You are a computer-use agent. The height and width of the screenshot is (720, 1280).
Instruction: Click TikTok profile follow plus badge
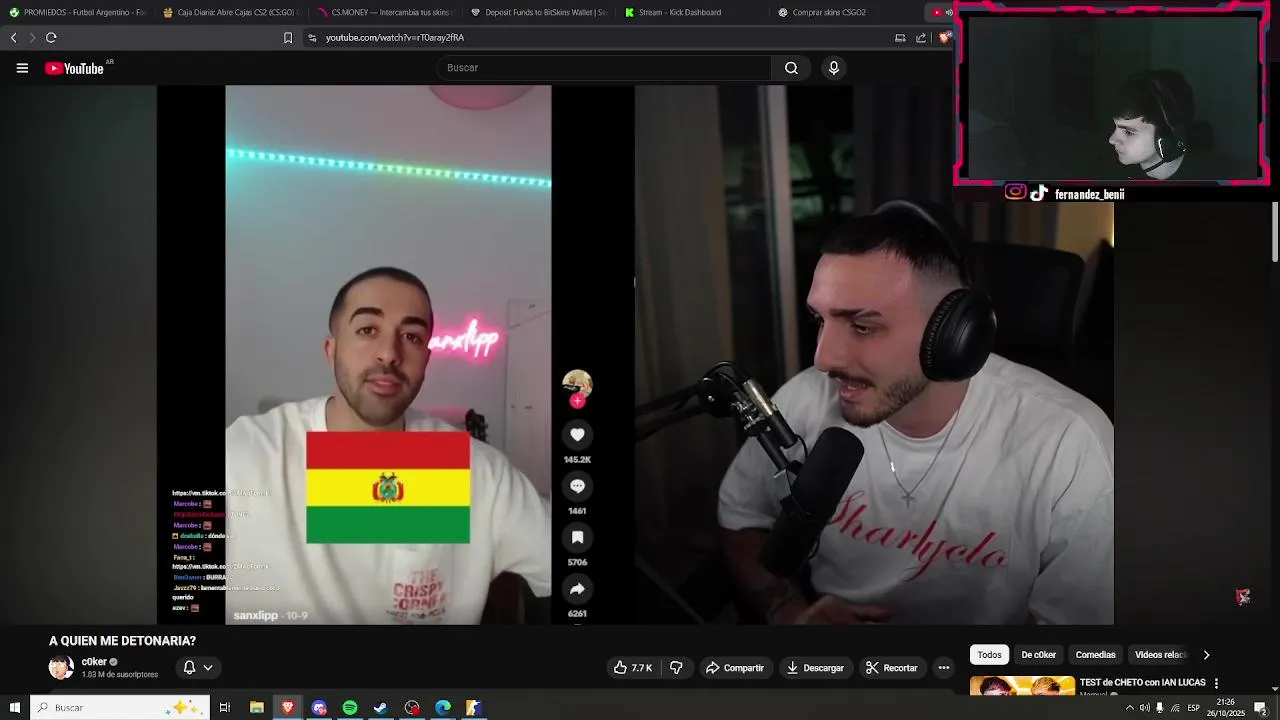coord(577,401)
